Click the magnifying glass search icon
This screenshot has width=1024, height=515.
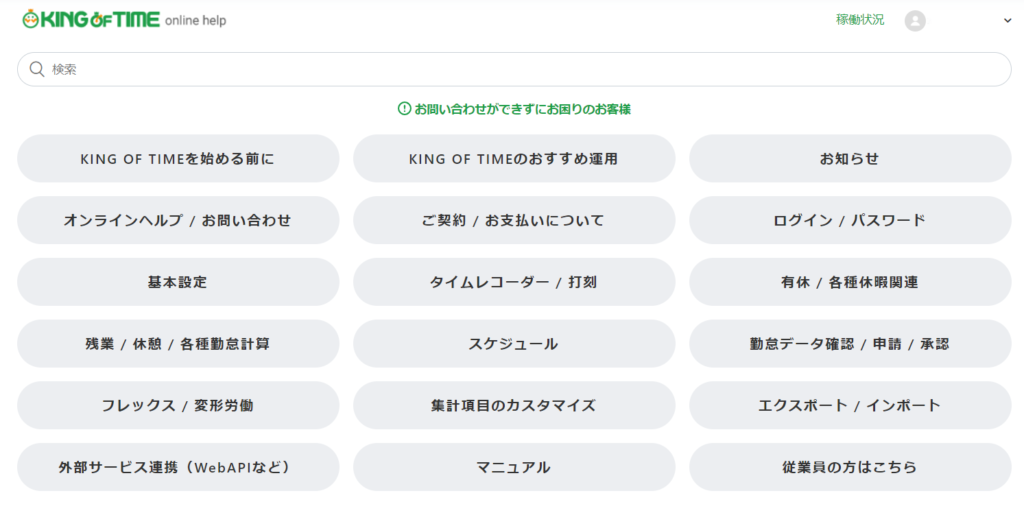click(37, 69)
